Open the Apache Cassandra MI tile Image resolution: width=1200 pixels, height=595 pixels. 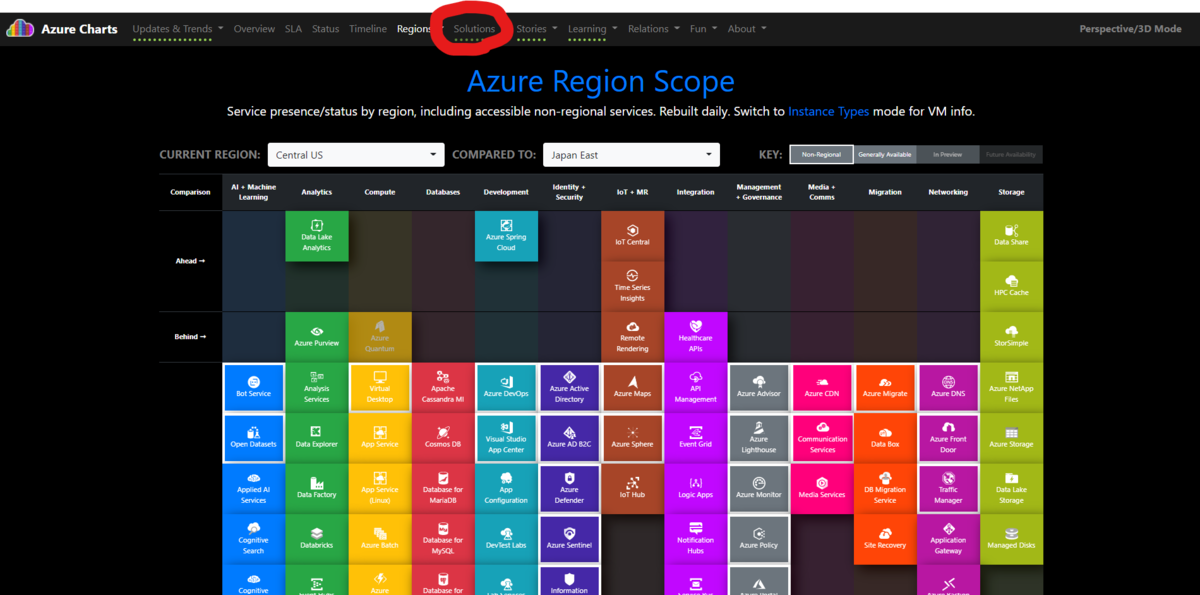point(443,388)
